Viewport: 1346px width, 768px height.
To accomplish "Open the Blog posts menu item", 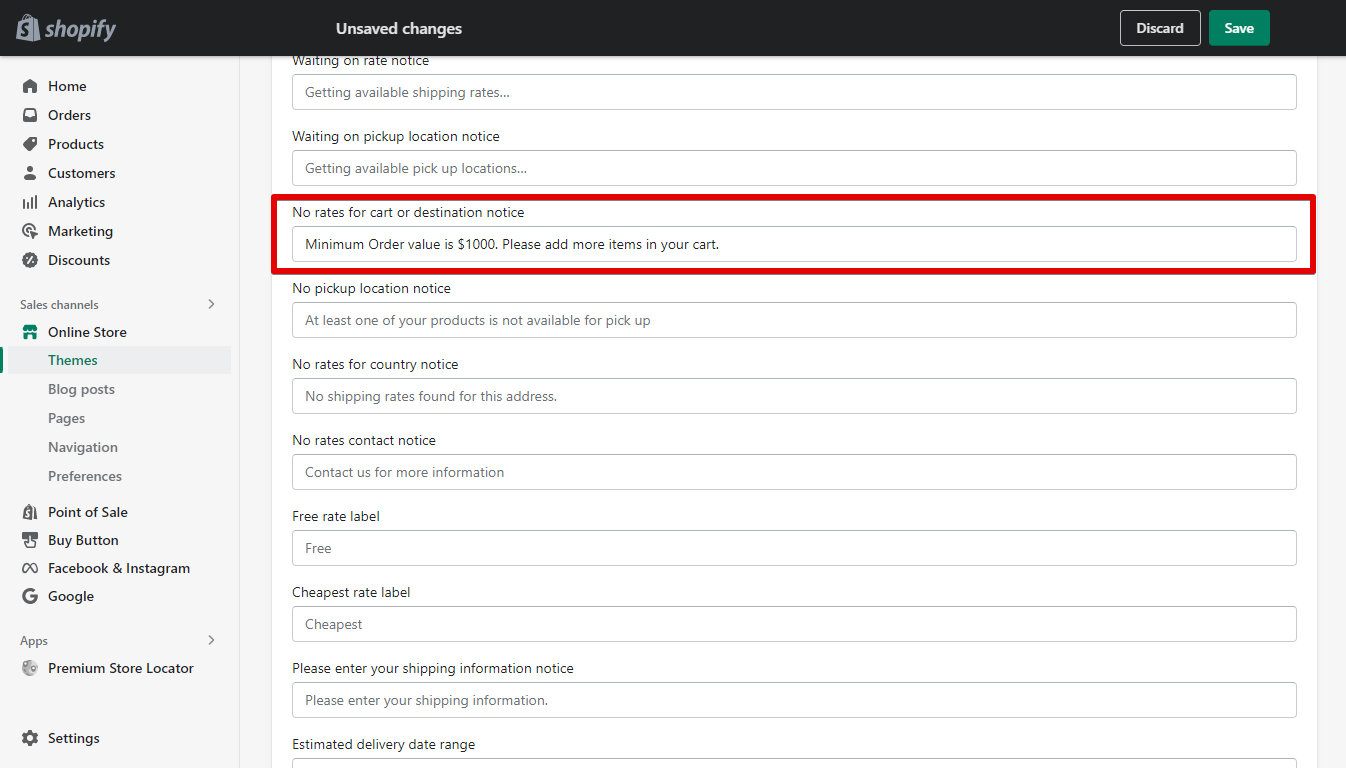I will [81, 389].
